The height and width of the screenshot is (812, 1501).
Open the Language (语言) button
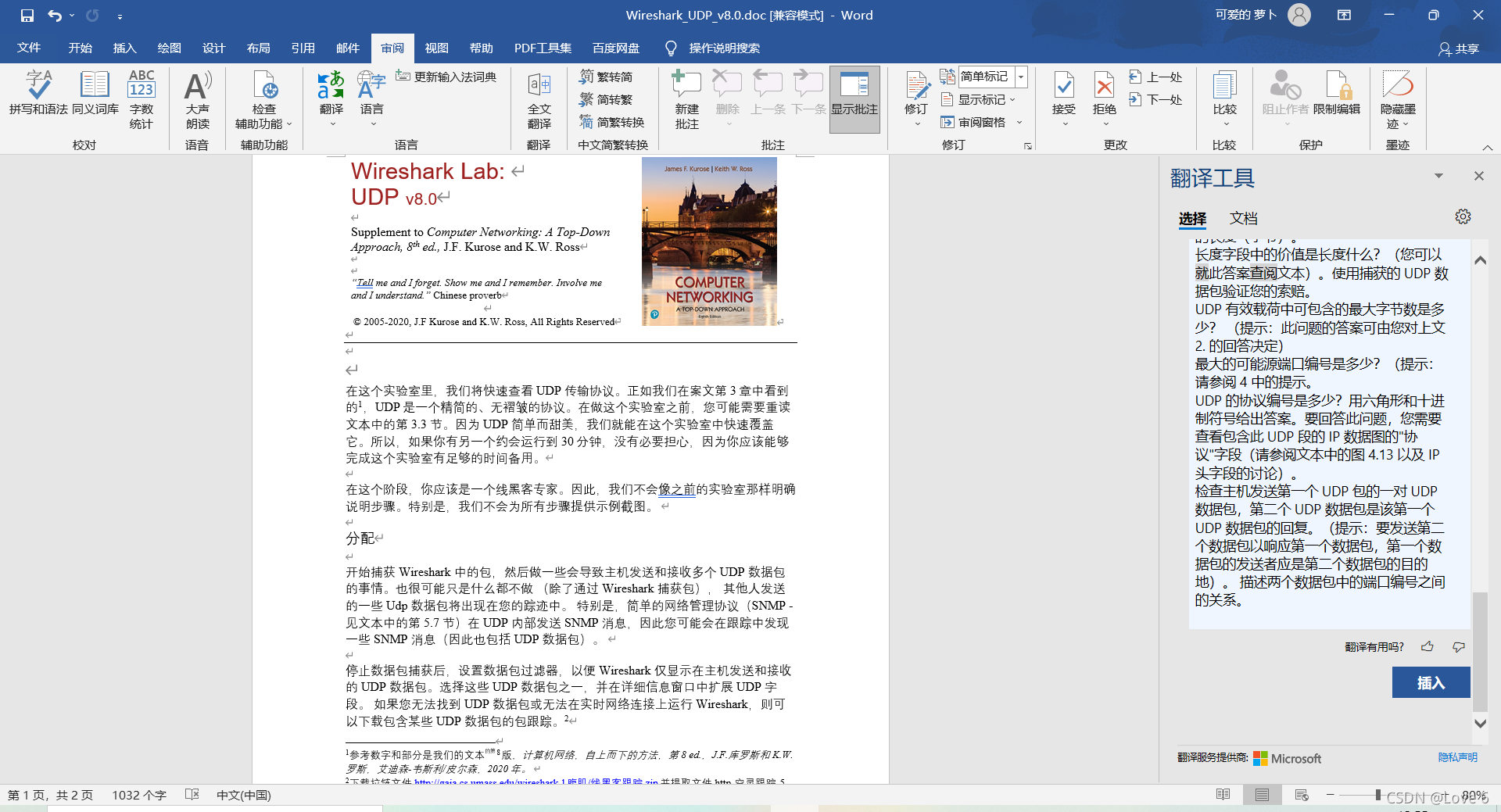372,98
